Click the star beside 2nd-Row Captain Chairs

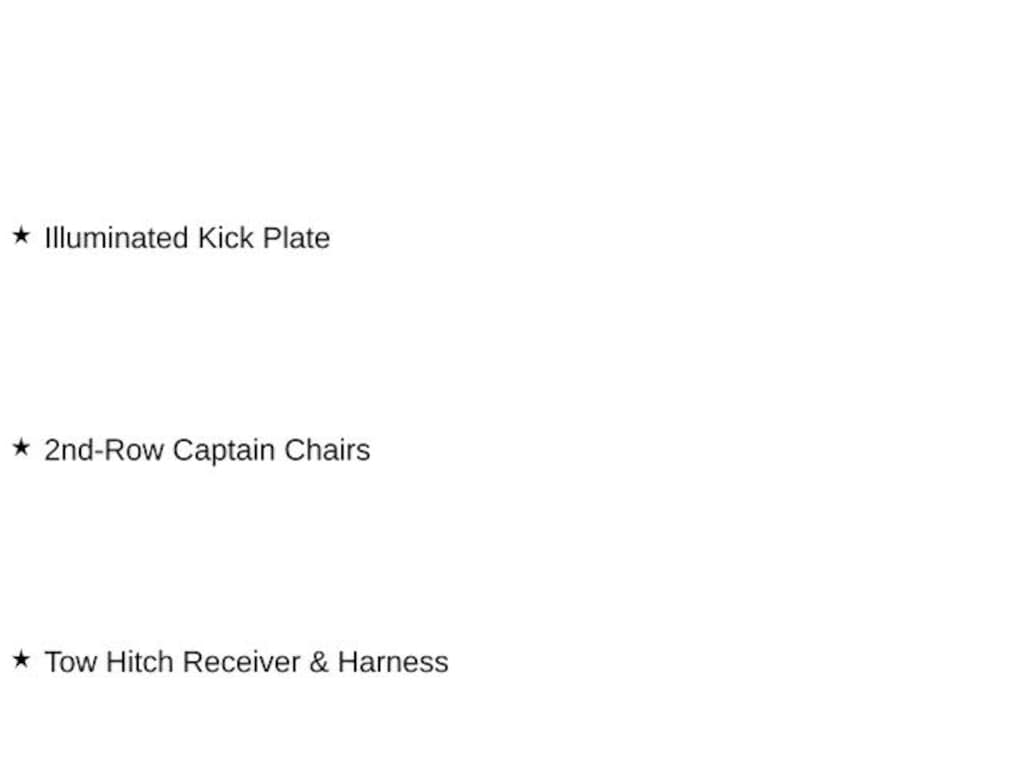21,447
